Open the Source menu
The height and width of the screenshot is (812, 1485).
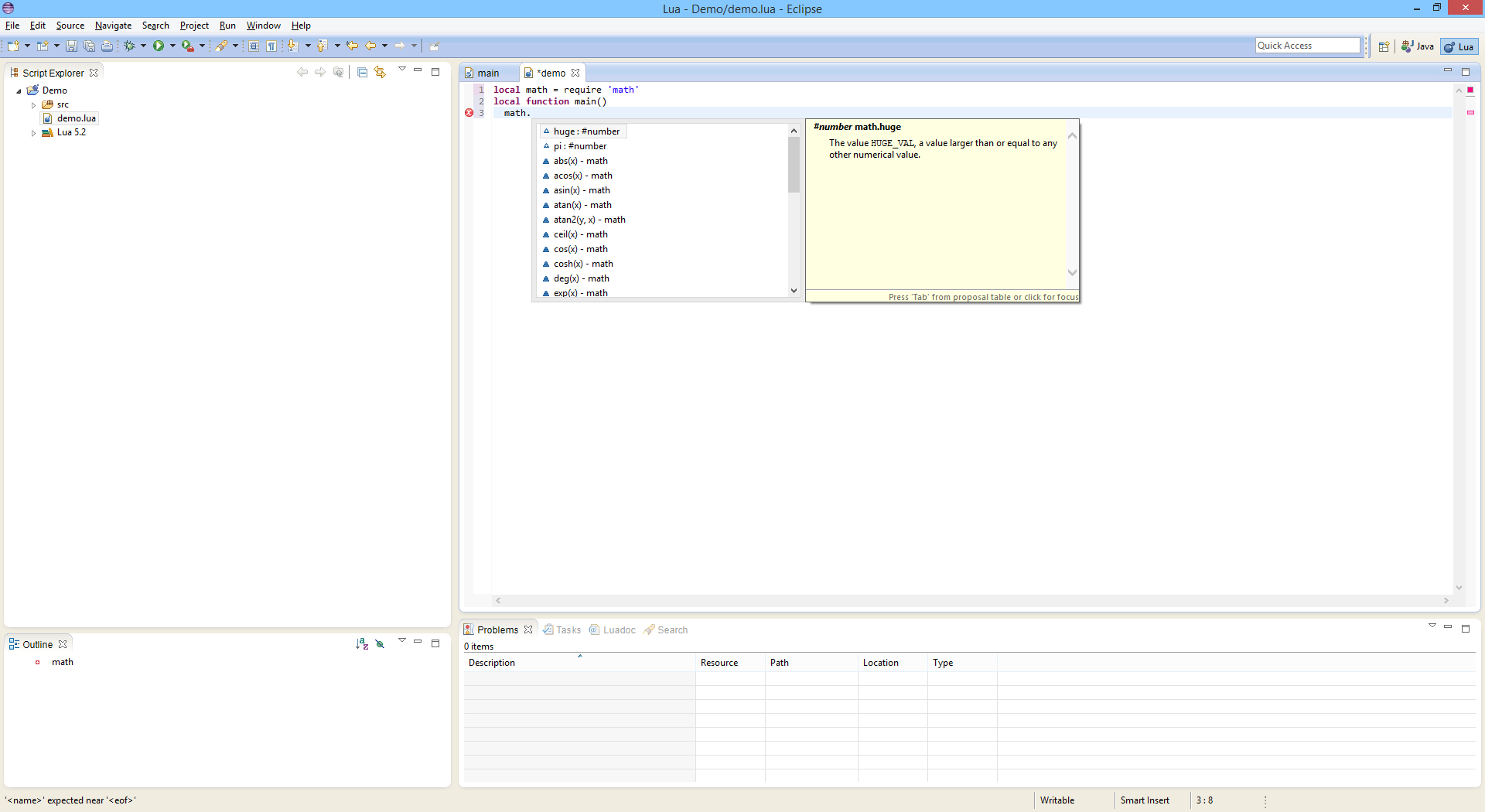70,26
